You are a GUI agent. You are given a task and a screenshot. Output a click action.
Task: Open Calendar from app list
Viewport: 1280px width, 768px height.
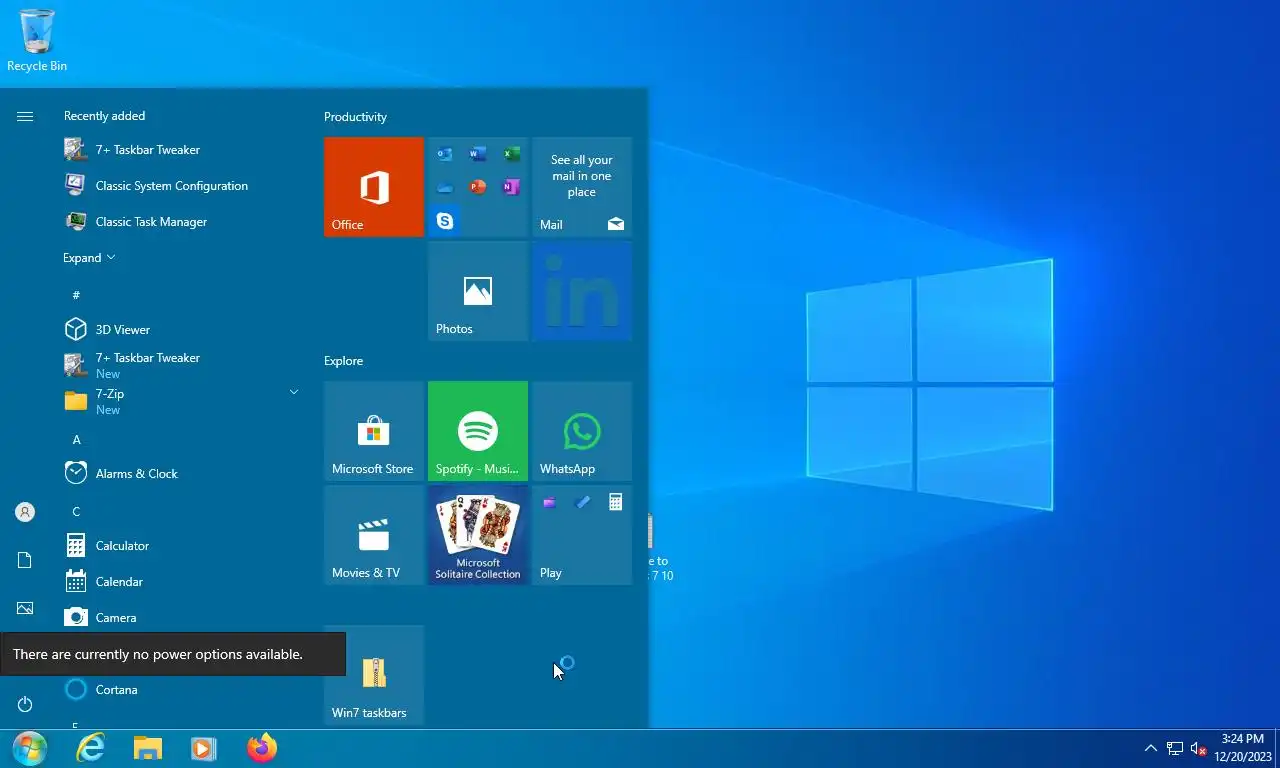point(180,581)
